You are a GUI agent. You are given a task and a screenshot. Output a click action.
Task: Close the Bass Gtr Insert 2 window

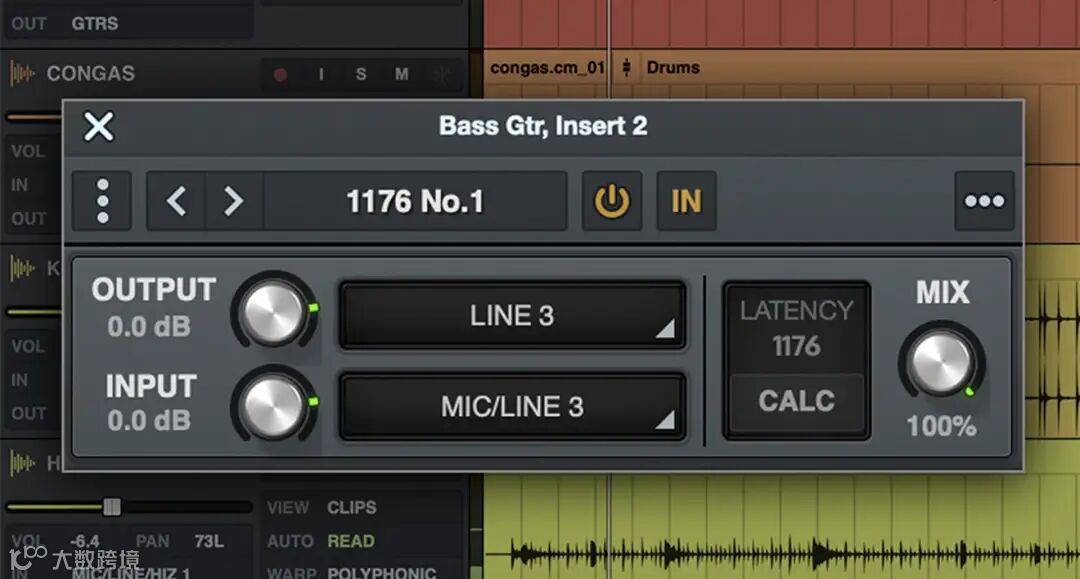(98, 127)
